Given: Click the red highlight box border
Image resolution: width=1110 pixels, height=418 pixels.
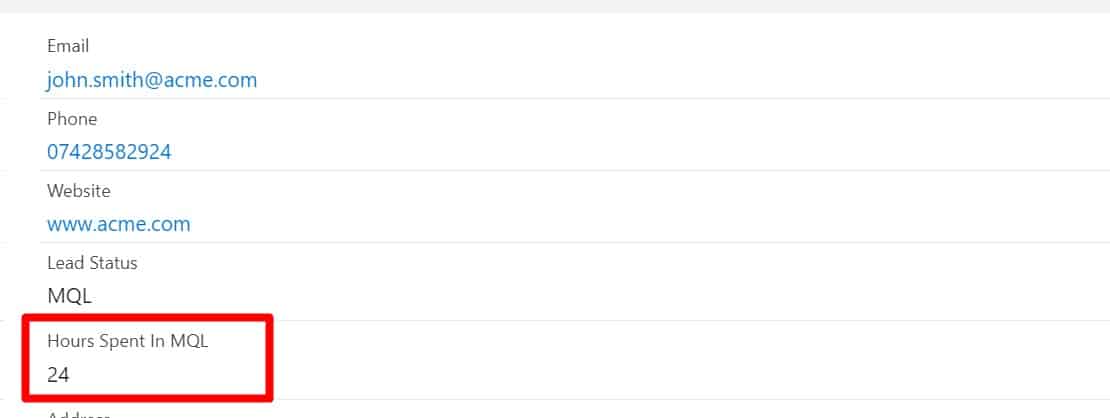Looking at the screenshot, I should 269,358.
